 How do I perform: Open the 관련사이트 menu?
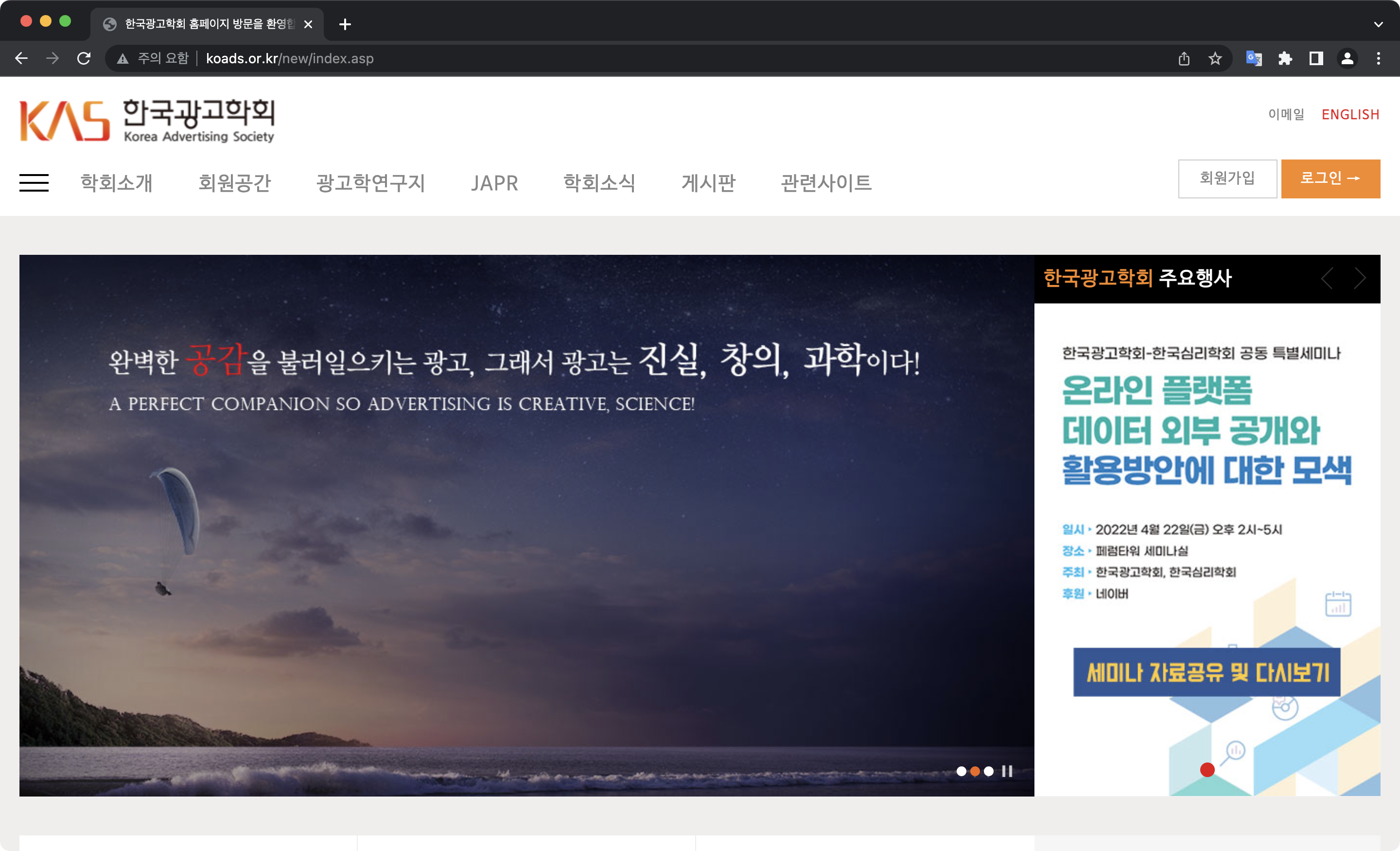[826, 182]
